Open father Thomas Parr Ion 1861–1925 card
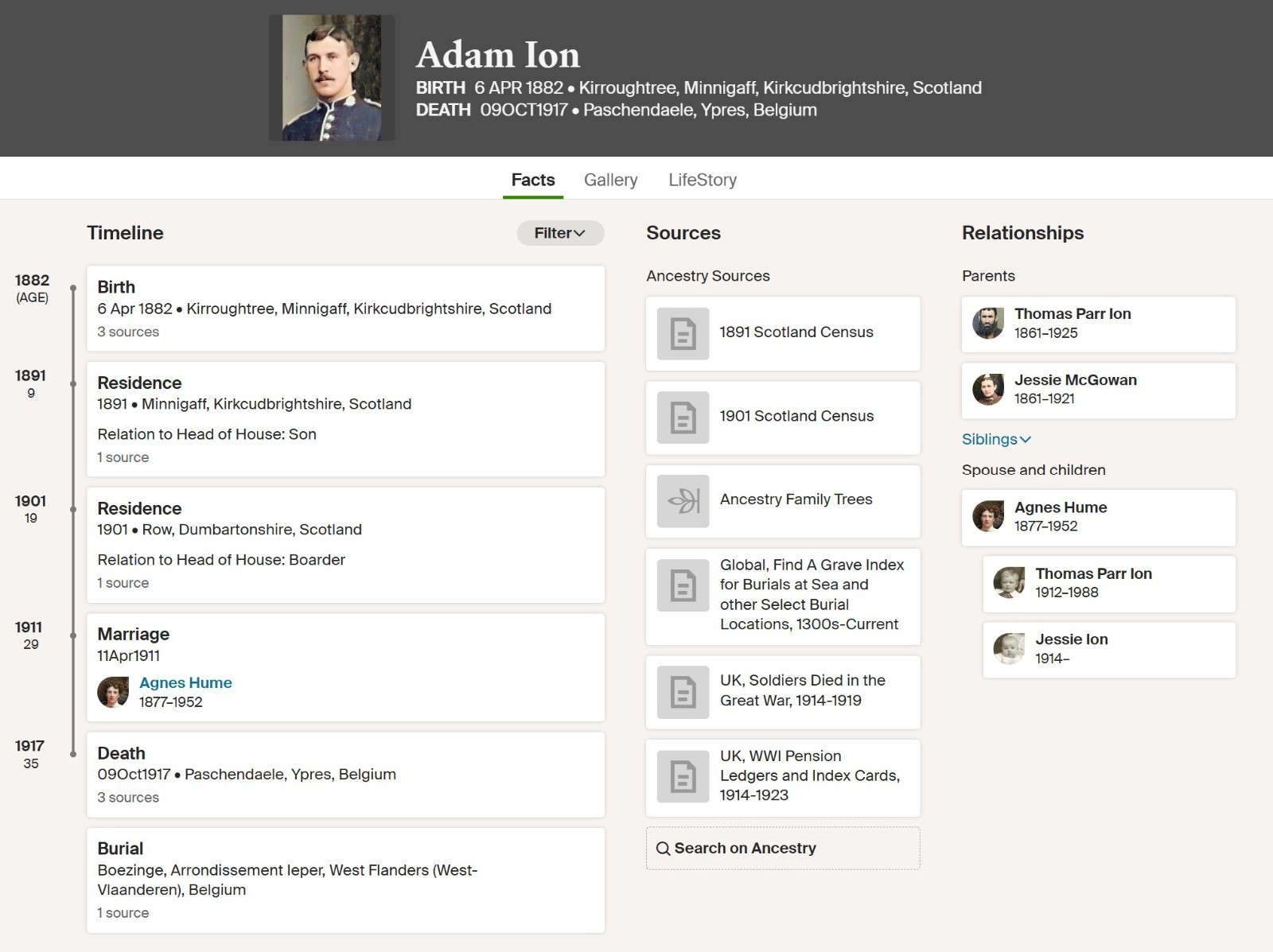 click(1098, 324)
